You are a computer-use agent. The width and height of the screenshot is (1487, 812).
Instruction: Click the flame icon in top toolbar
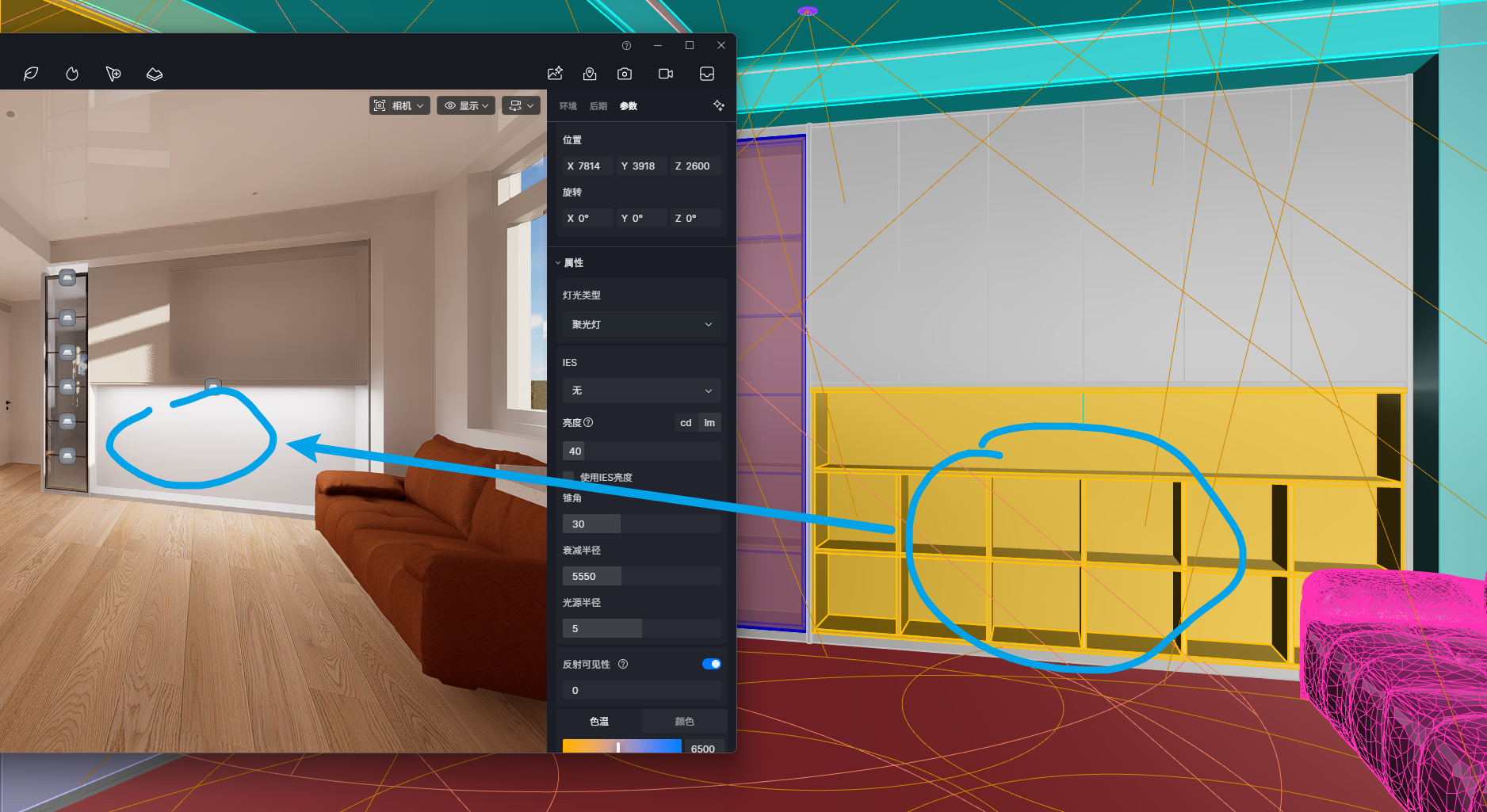[72, 74]
